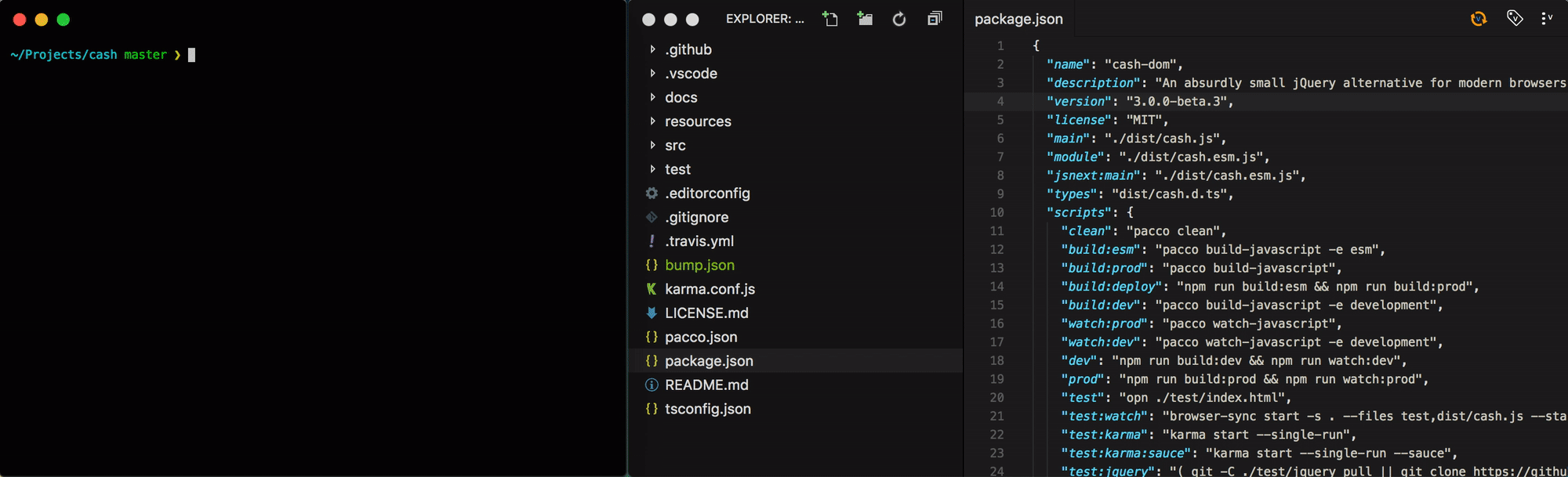Click the "cash-dom" value

1140,65
